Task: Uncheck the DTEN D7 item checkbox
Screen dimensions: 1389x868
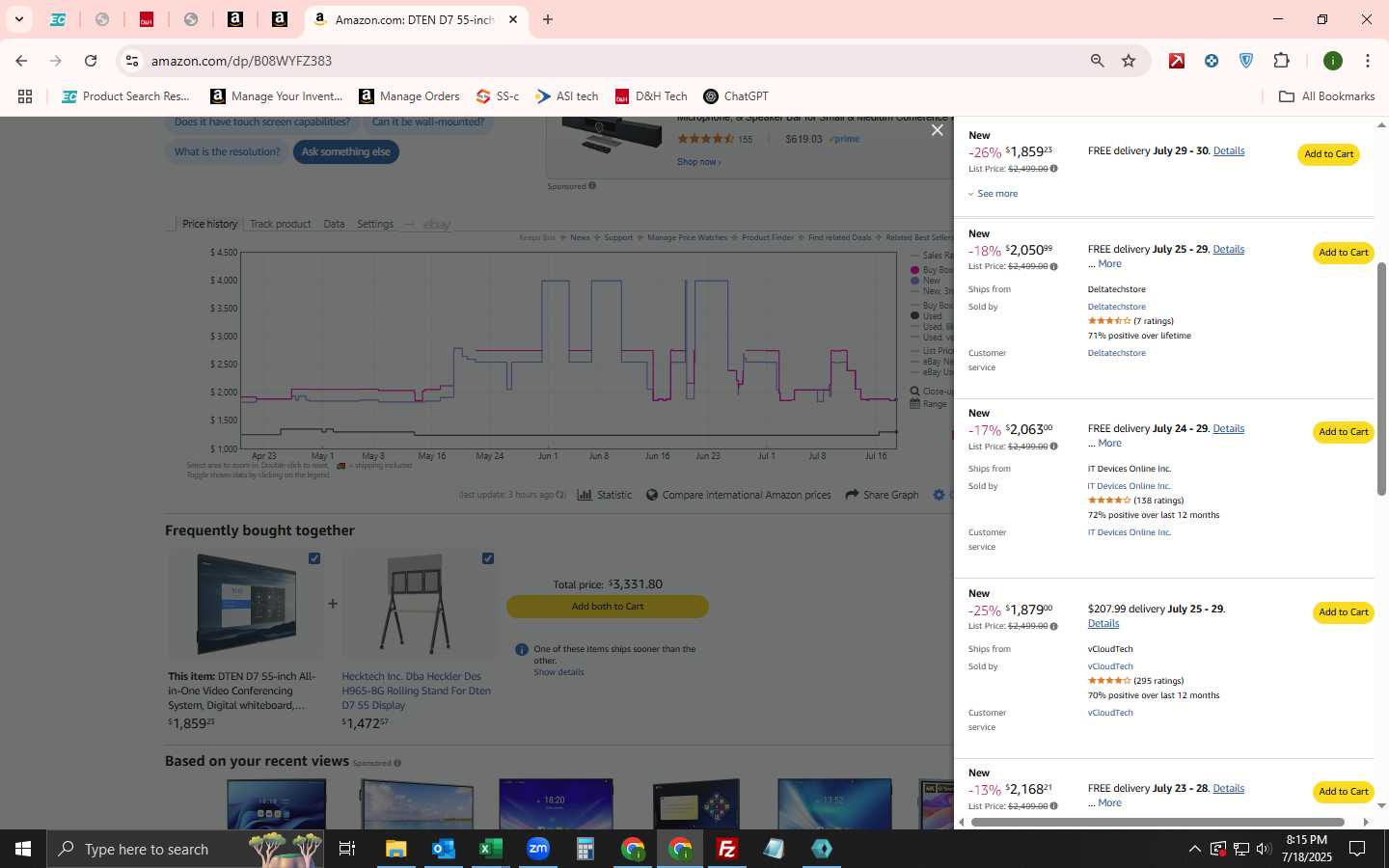Action: tap(314, 558)
